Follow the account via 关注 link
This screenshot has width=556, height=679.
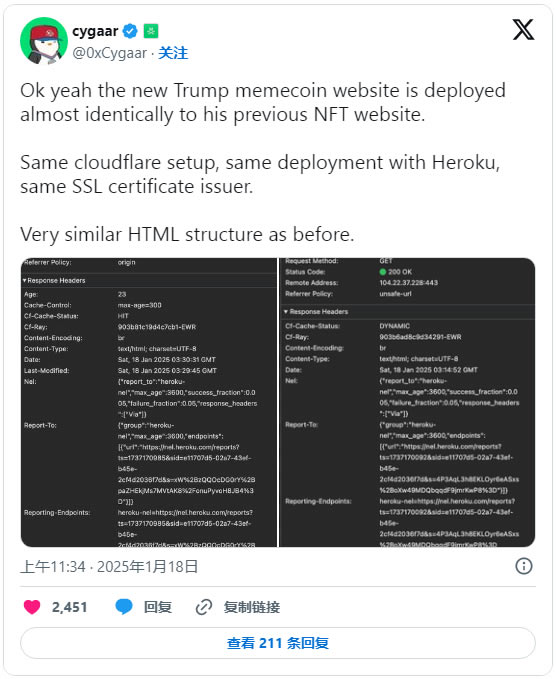click(x=173, y=53)
